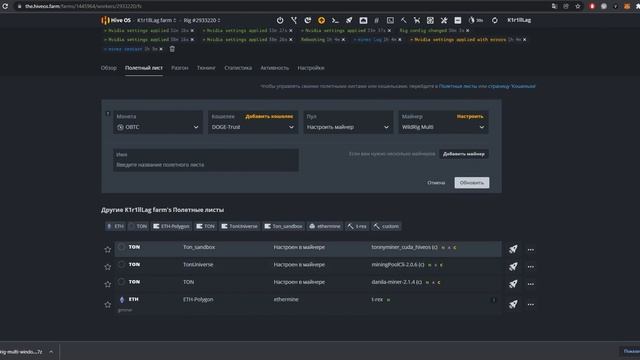Screen dimensions: 640x360
Task: Click the flame icon labeled 30s
Action: coord(476,20)
